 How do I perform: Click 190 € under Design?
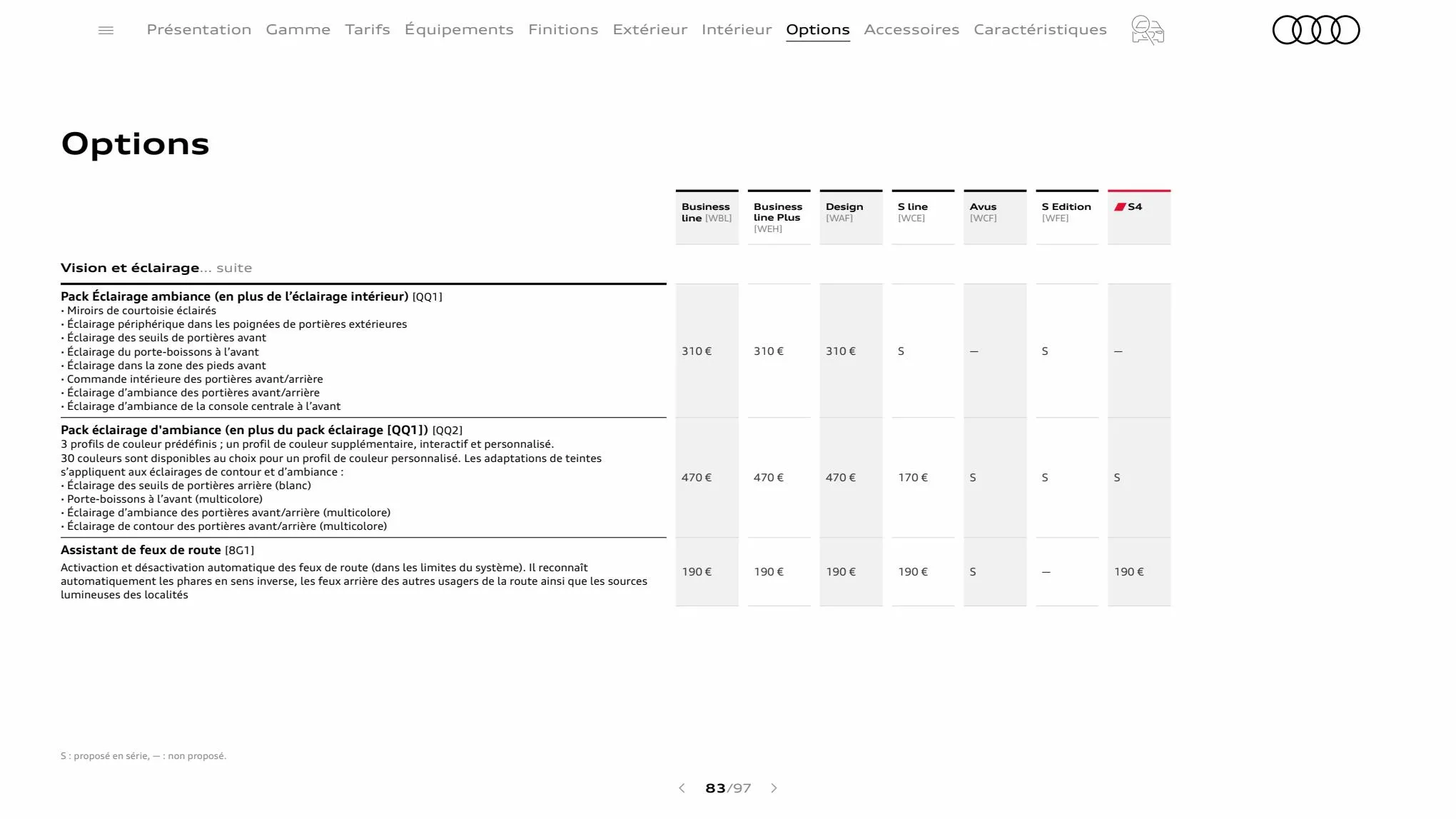[841, 572]
